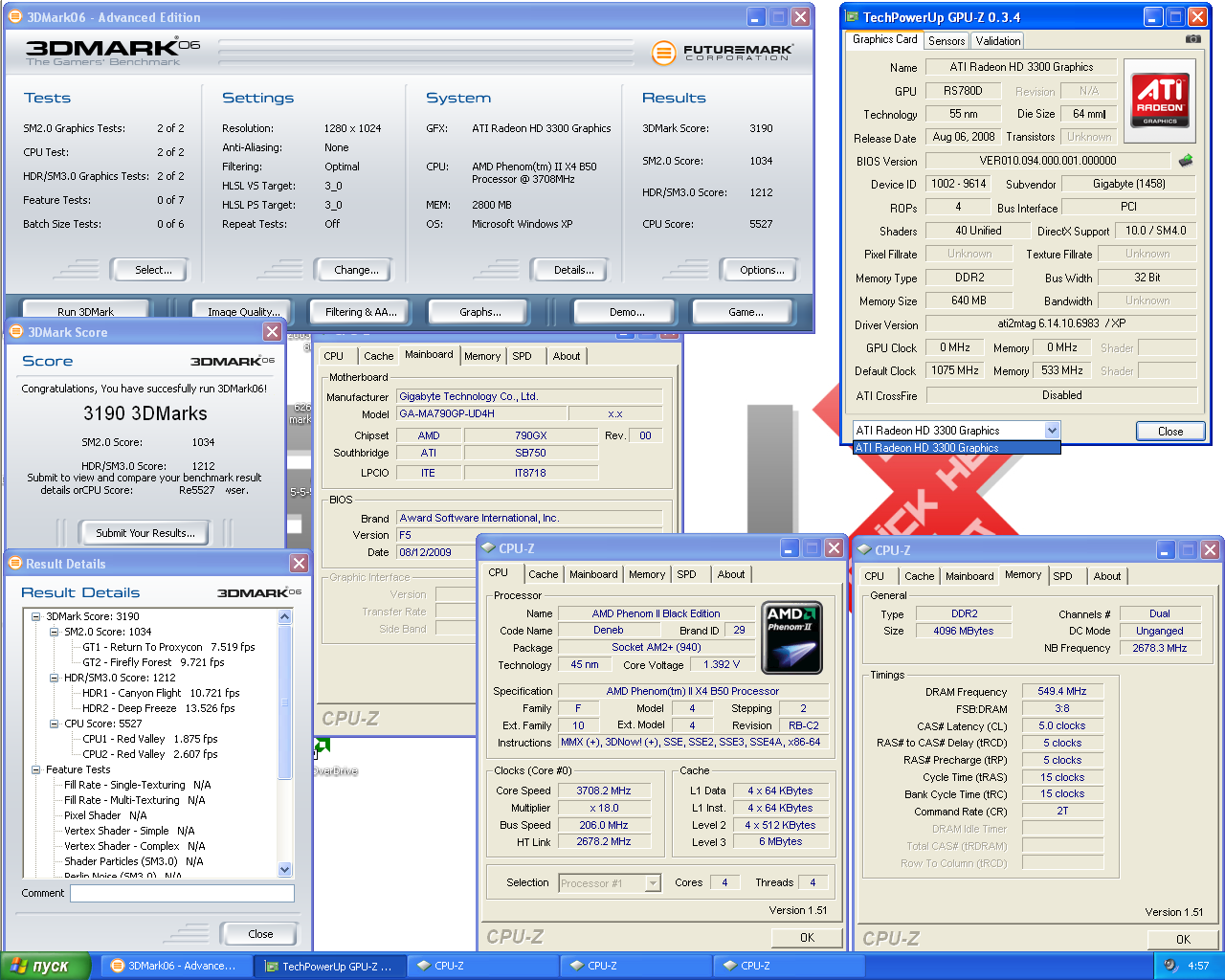
Task: Click the Result Details window title icon
Action: 14,564
